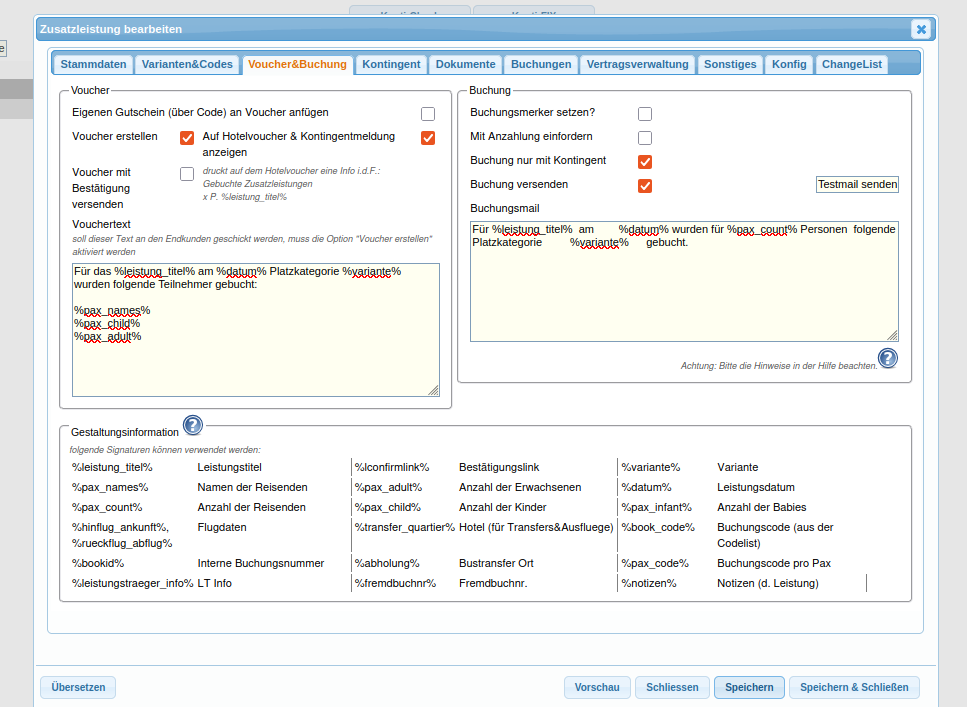Enable Eigenen Gutschein an Voucher anfügen
The image size is (967, 707).
tap(428, 114)
